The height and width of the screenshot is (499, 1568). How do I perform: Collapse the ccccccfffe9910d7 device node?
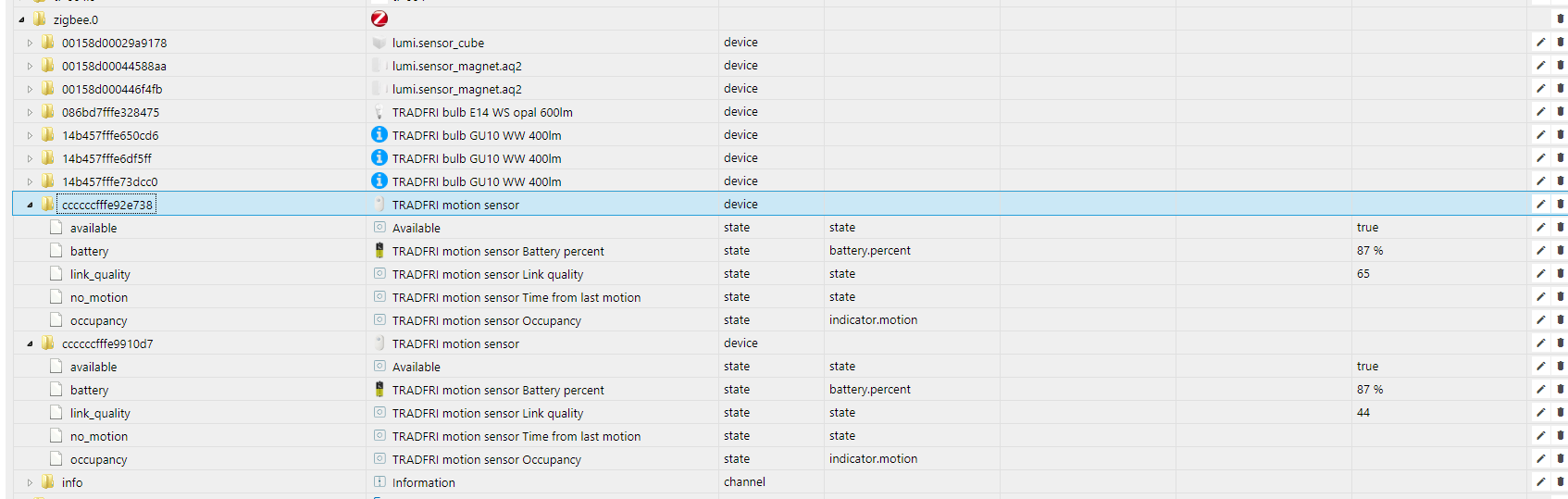point(30,343)
